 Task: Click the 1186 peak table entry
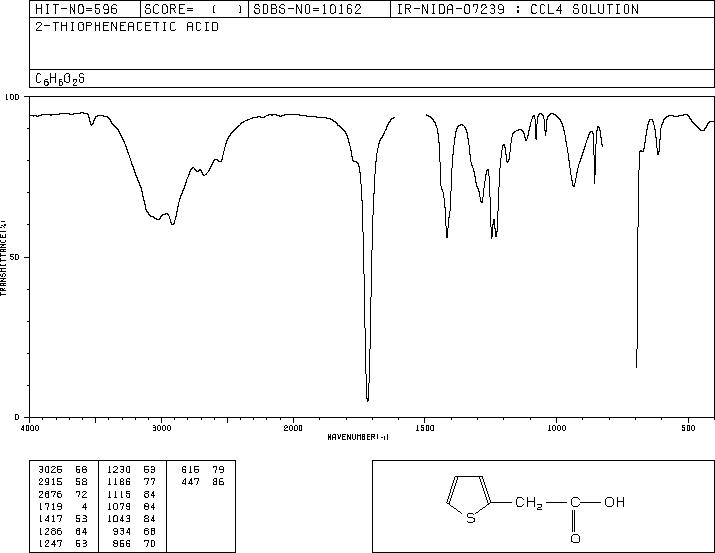tap(119, 482)
